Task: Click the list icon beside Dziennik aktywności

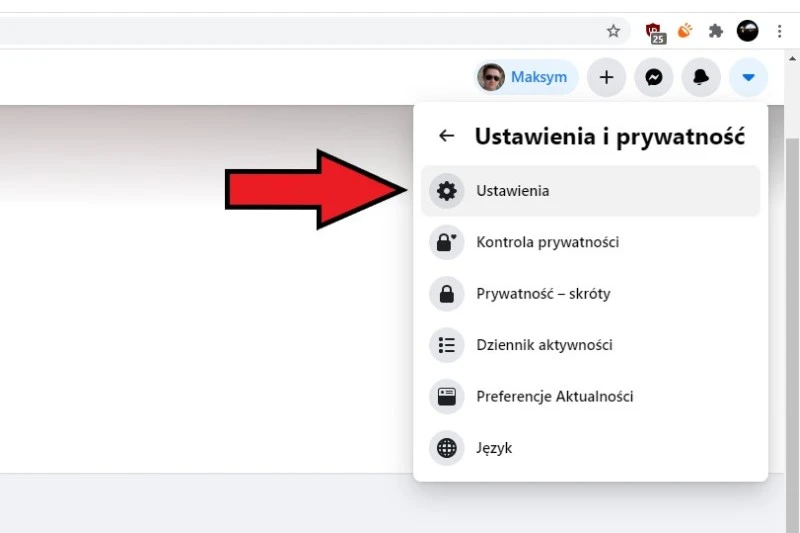Action: pyautogui.click(x=446, y=345)
